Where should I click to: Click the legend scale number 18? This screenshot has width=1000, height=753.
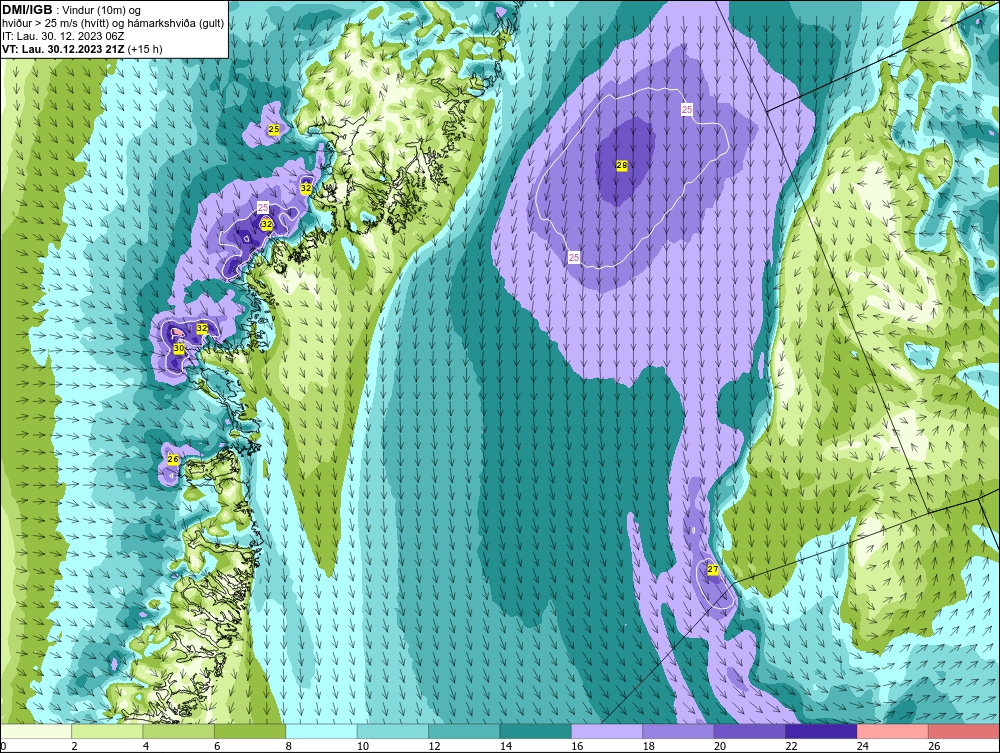click(649, 746)
